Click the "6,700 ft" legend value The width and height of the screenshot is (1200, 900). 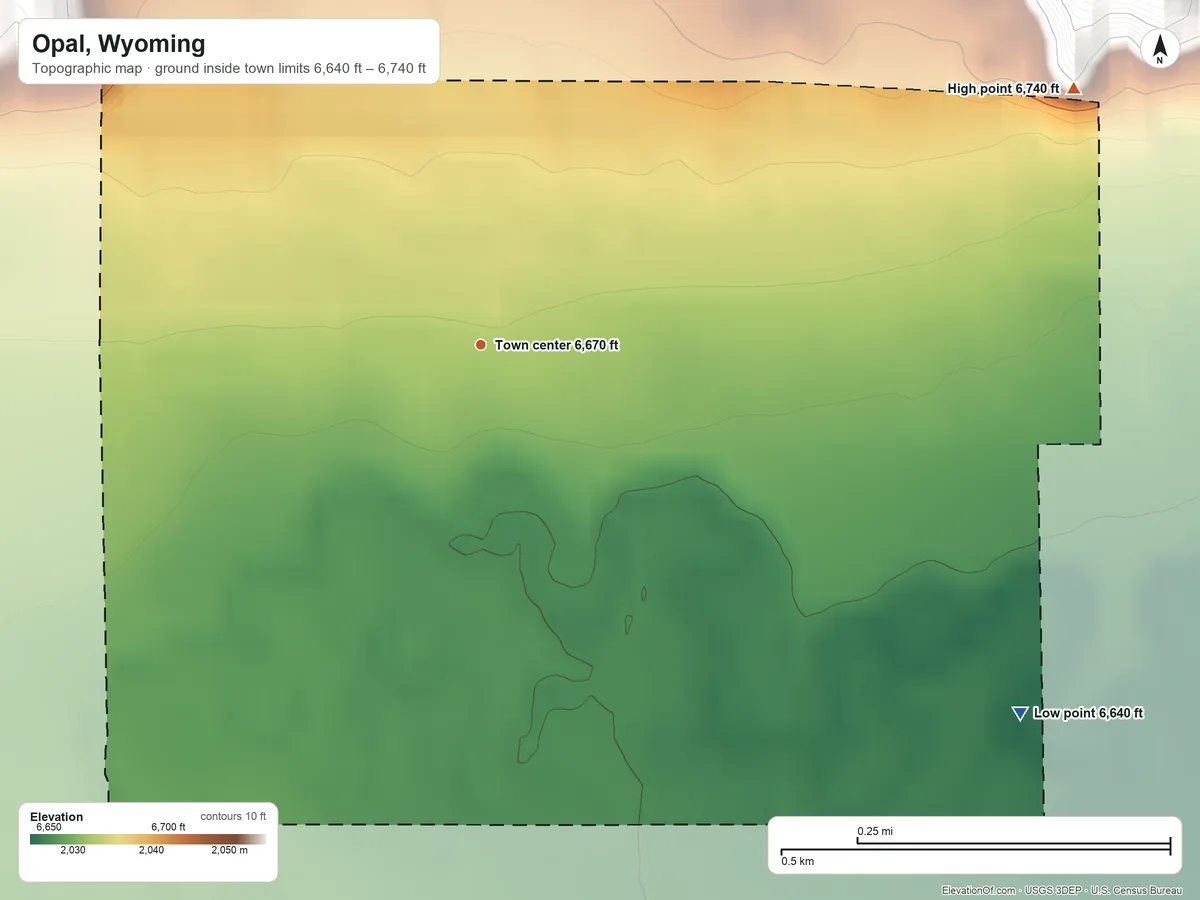[168, 827]
